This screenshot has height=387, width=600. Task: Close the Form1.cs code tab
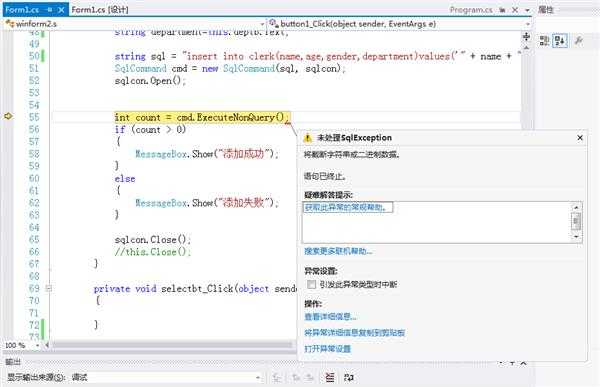click(61, 10)
